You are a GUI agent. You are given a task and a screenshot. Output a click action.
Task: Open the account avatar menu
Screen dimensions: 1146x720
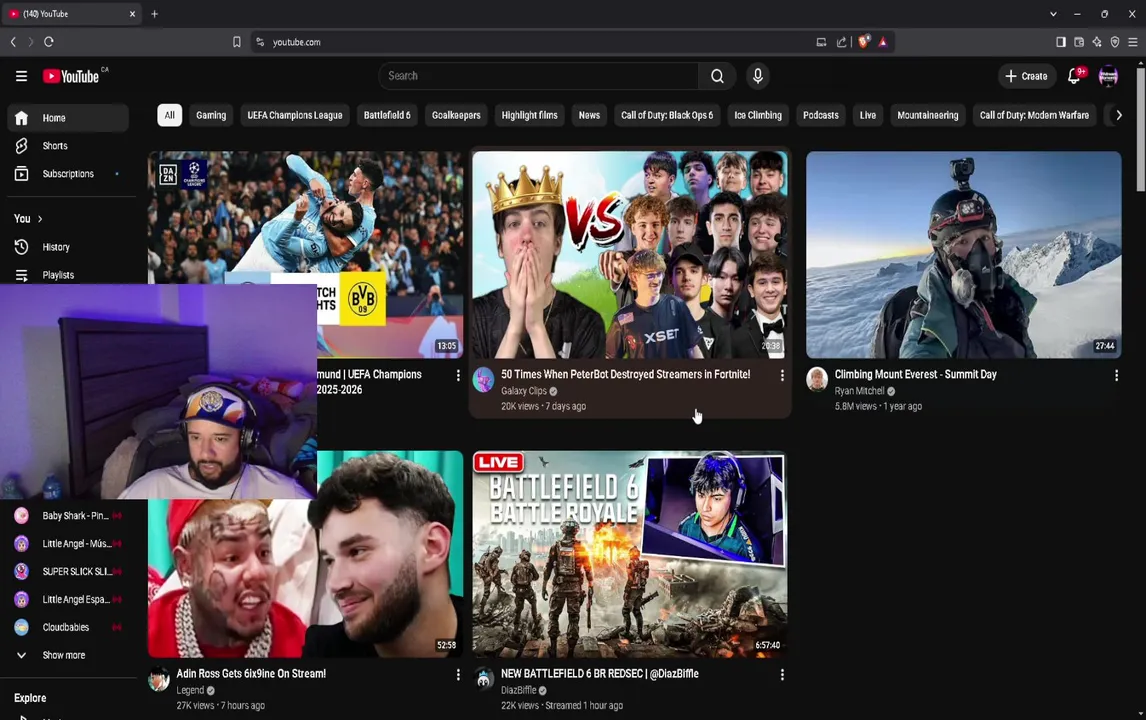[x=1108, y=76]
